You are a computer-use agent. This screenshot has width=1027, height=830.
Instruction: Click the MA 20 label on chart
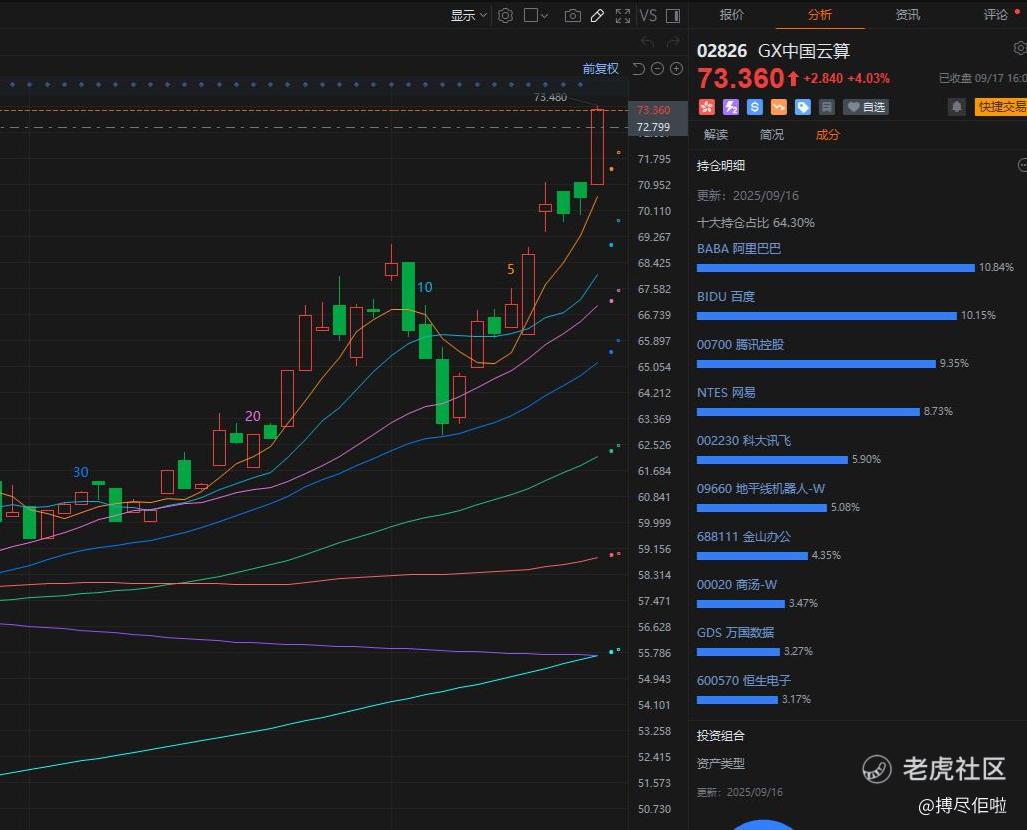click(253, 416)
